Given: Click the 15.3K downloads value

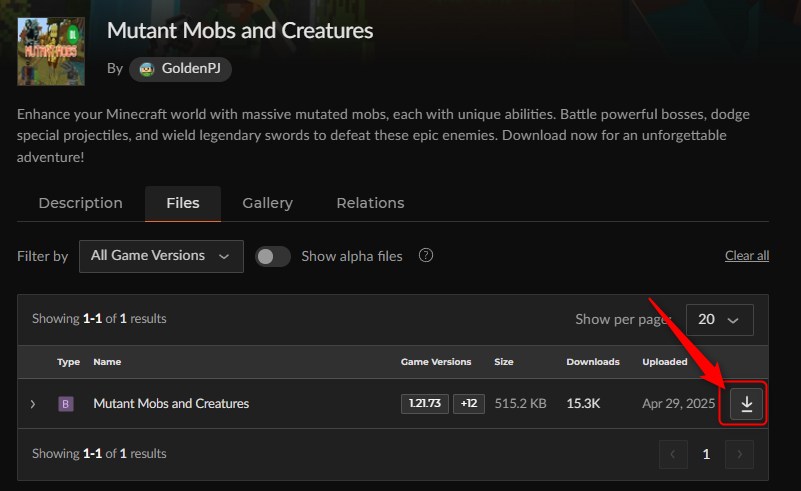Looking at the screenshot, I should 583,404.
